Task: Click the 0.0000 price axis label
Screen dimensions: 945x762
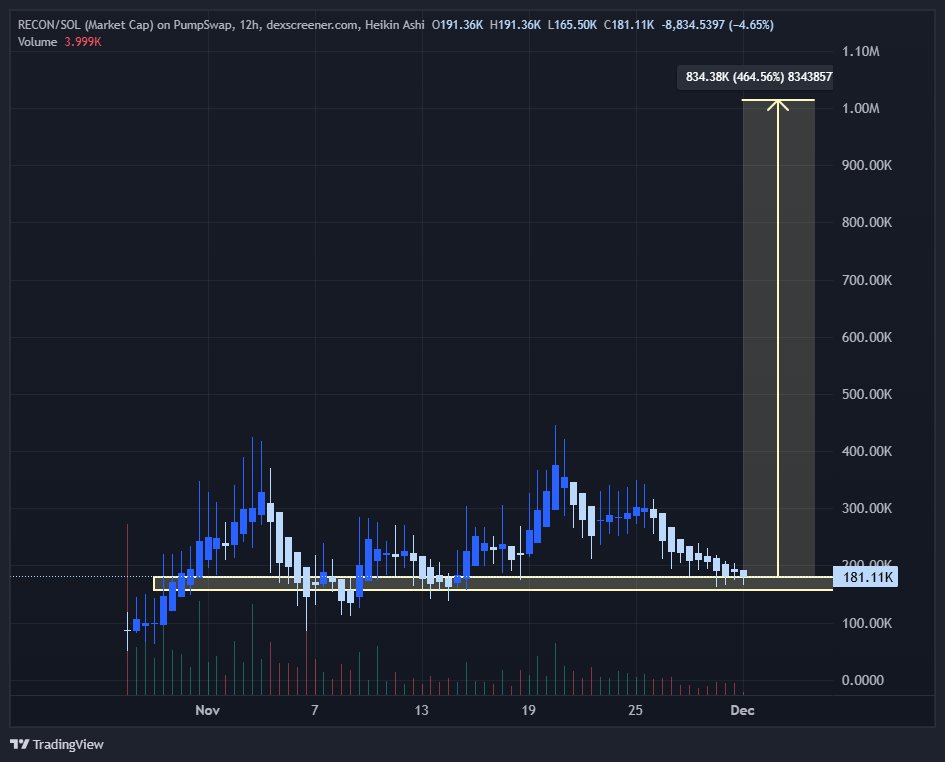Action: coord(862,680)
